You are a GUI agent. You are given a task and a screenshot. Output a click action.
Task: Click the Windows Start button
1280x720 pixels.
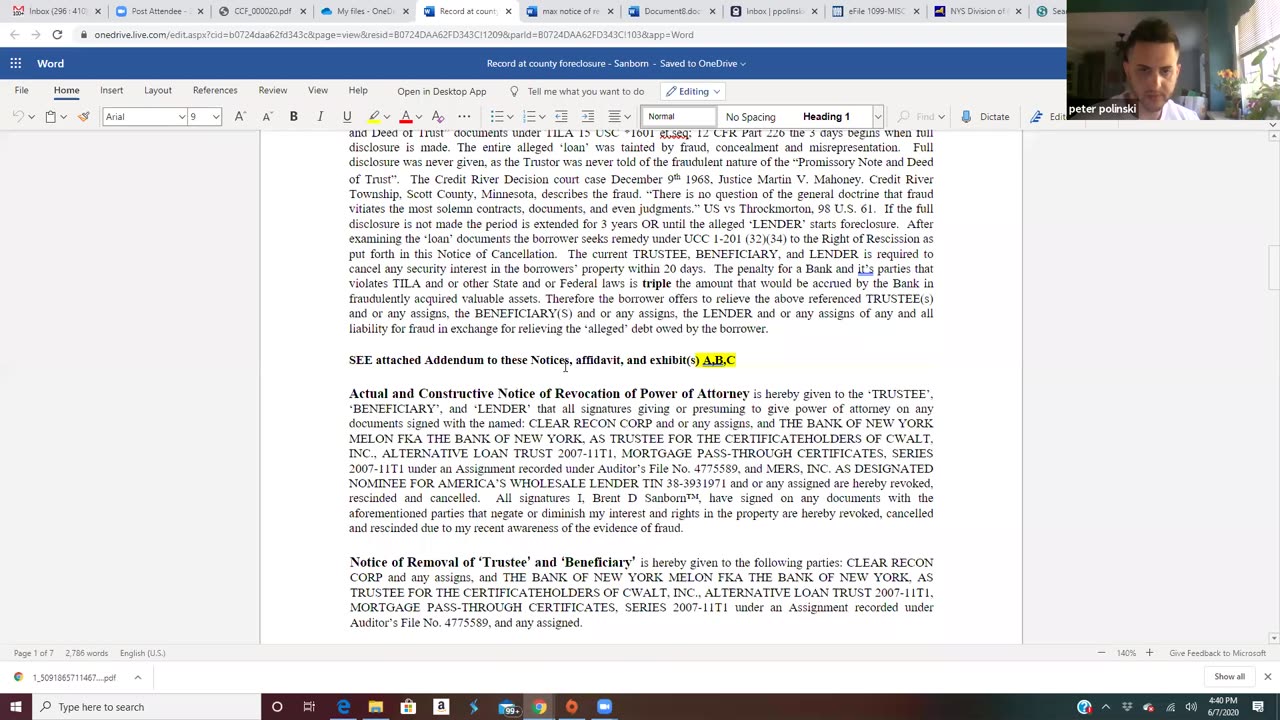point(17,707)
